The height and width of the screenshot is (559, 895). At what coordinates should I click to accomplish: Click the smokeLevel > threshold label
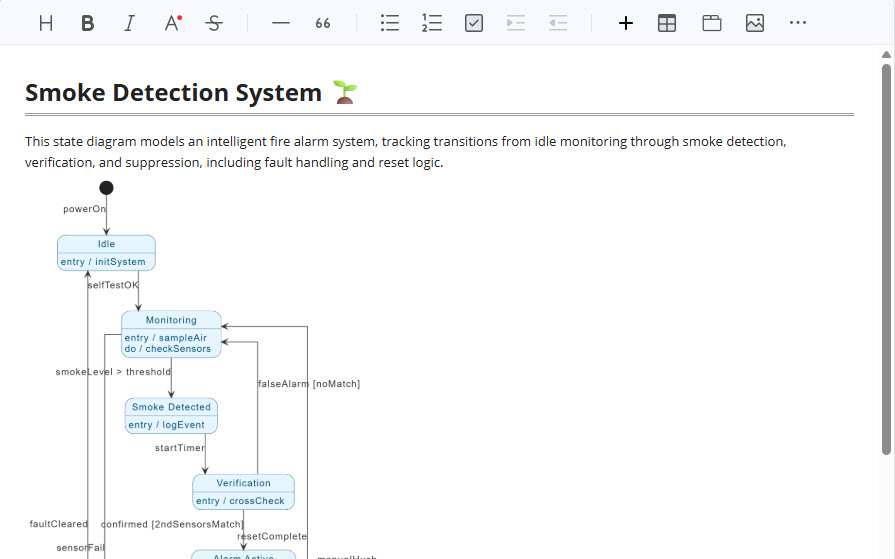click(113, 372)
